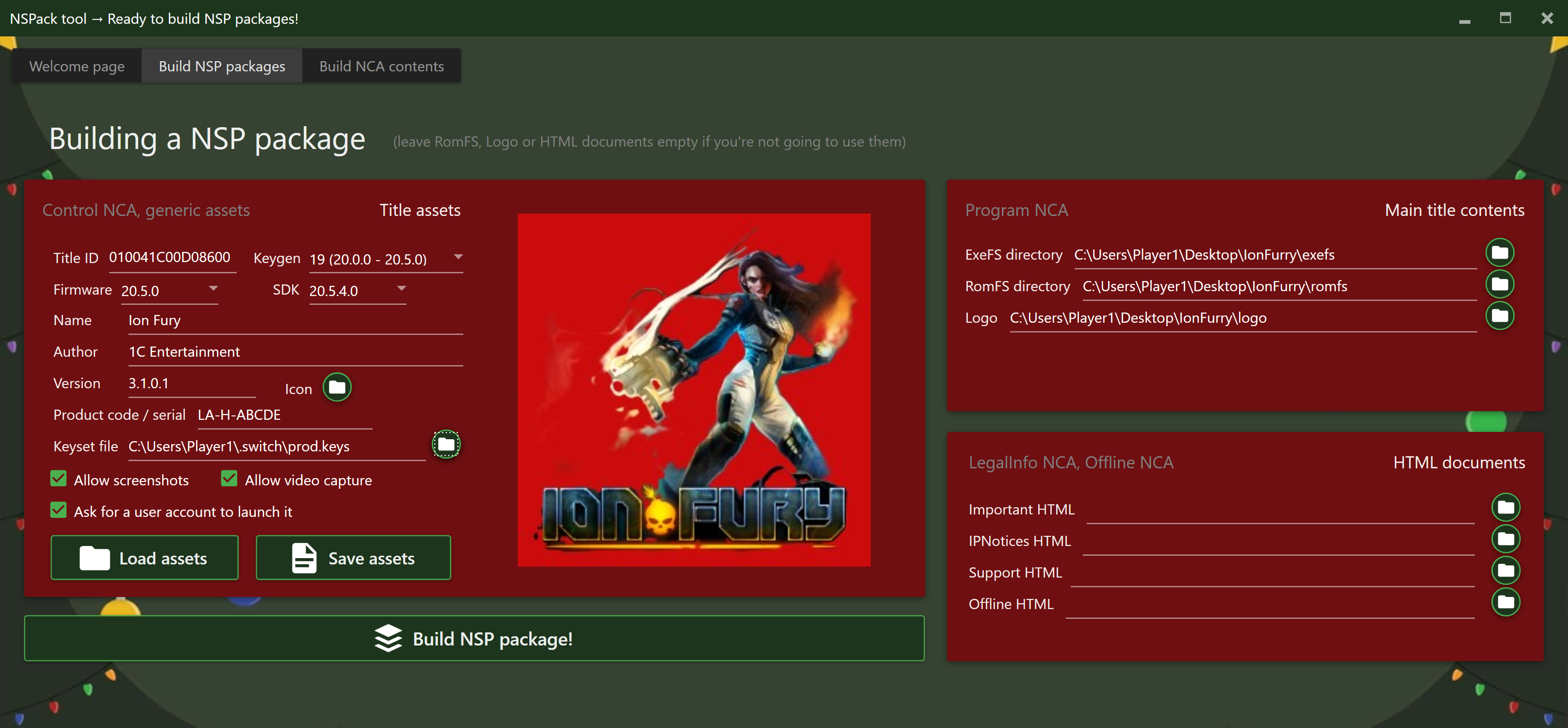Focus the Name field containing Ion Fury
This screenshot has height=728, width=1568.
tap(295, 321)
